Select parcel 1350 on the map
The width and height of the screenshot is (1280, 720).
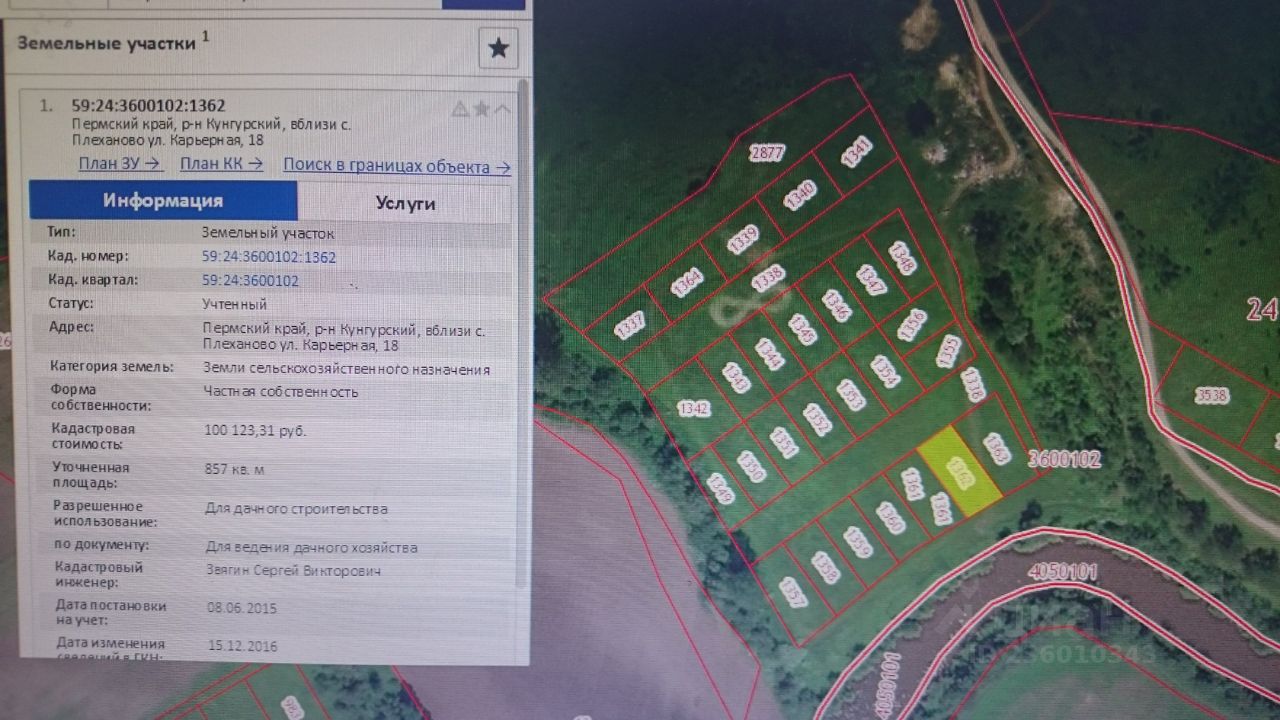[751, 467]
